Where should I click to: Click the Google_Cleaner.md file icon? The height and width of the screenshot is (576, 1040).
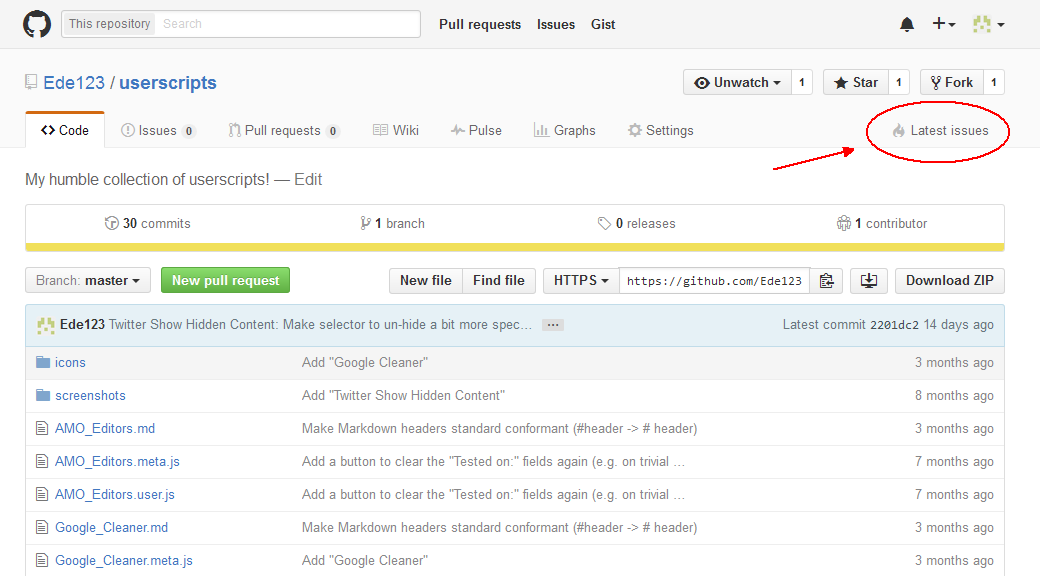point(42,528)
